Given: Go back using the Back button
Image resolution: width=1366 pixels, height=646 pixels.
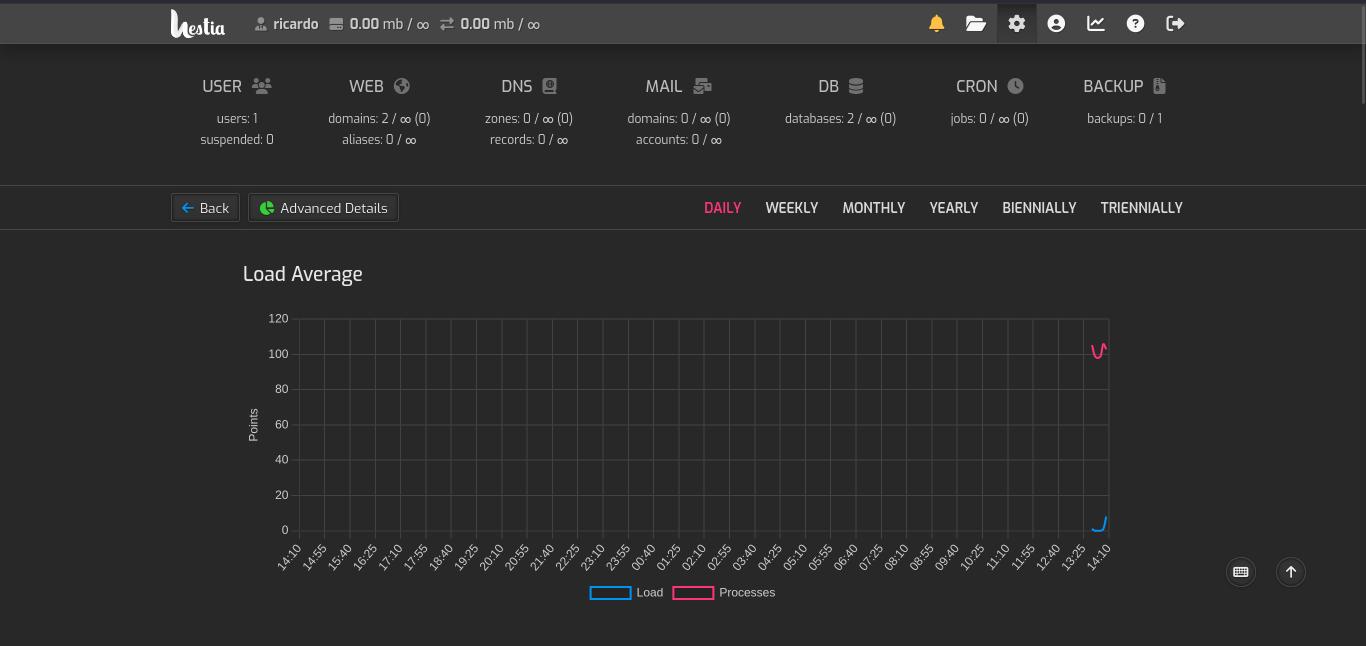Looking at the screenshot, I should 205,208.
